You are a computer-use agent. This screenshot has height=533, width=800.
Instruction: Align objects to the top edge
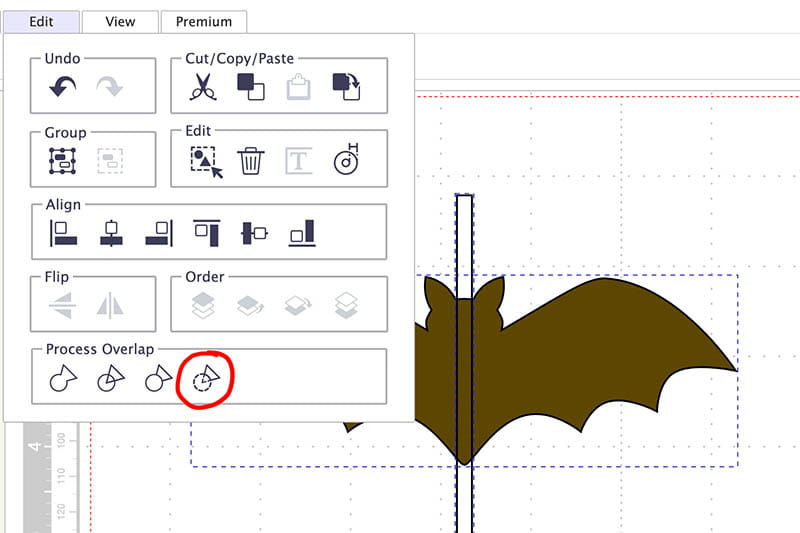pyautogui.click(x=206, y=233)
